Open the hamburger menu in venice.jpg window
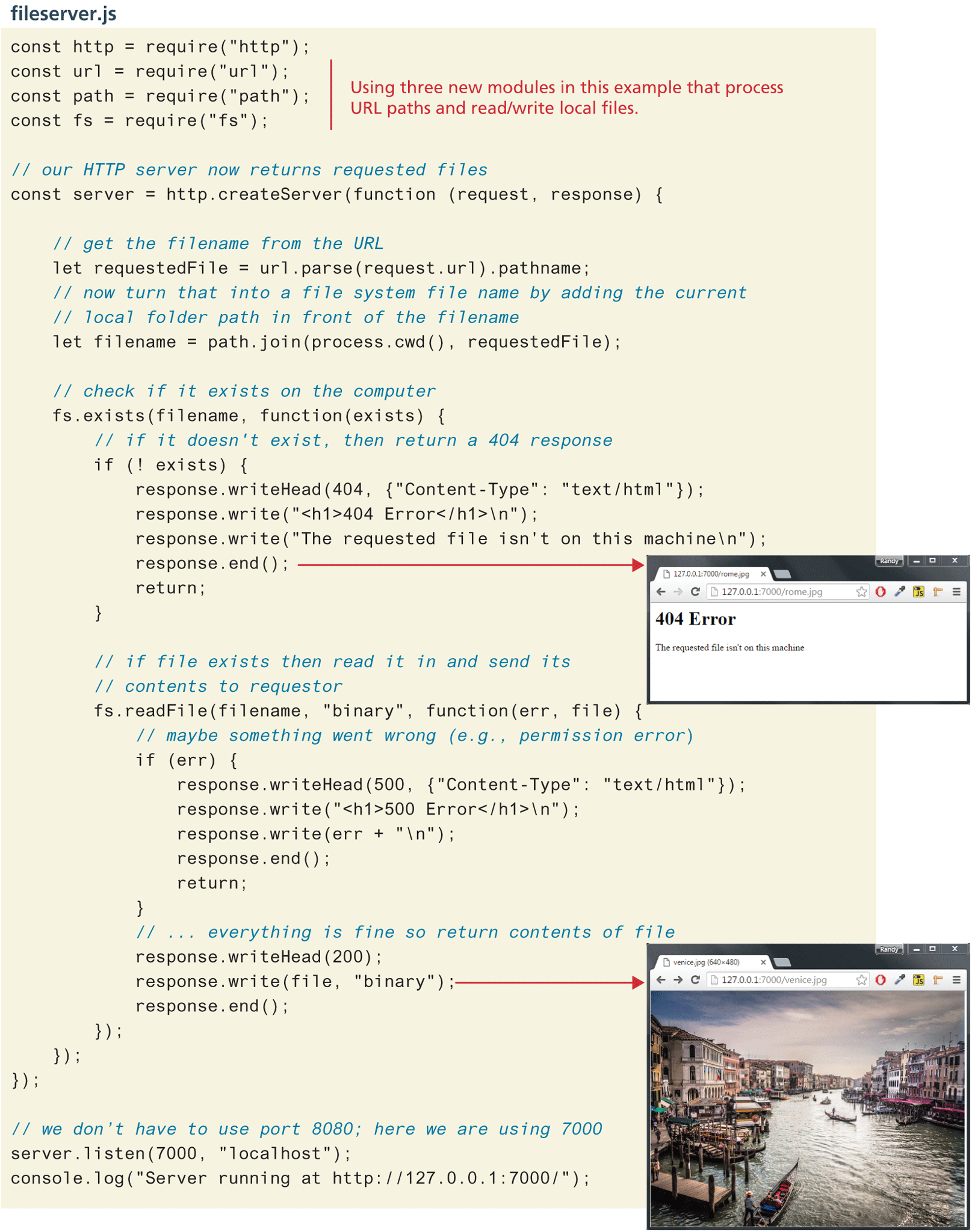Image resolution: width=972 pixels, height=1232 pixels. click(x=956, y=980)
